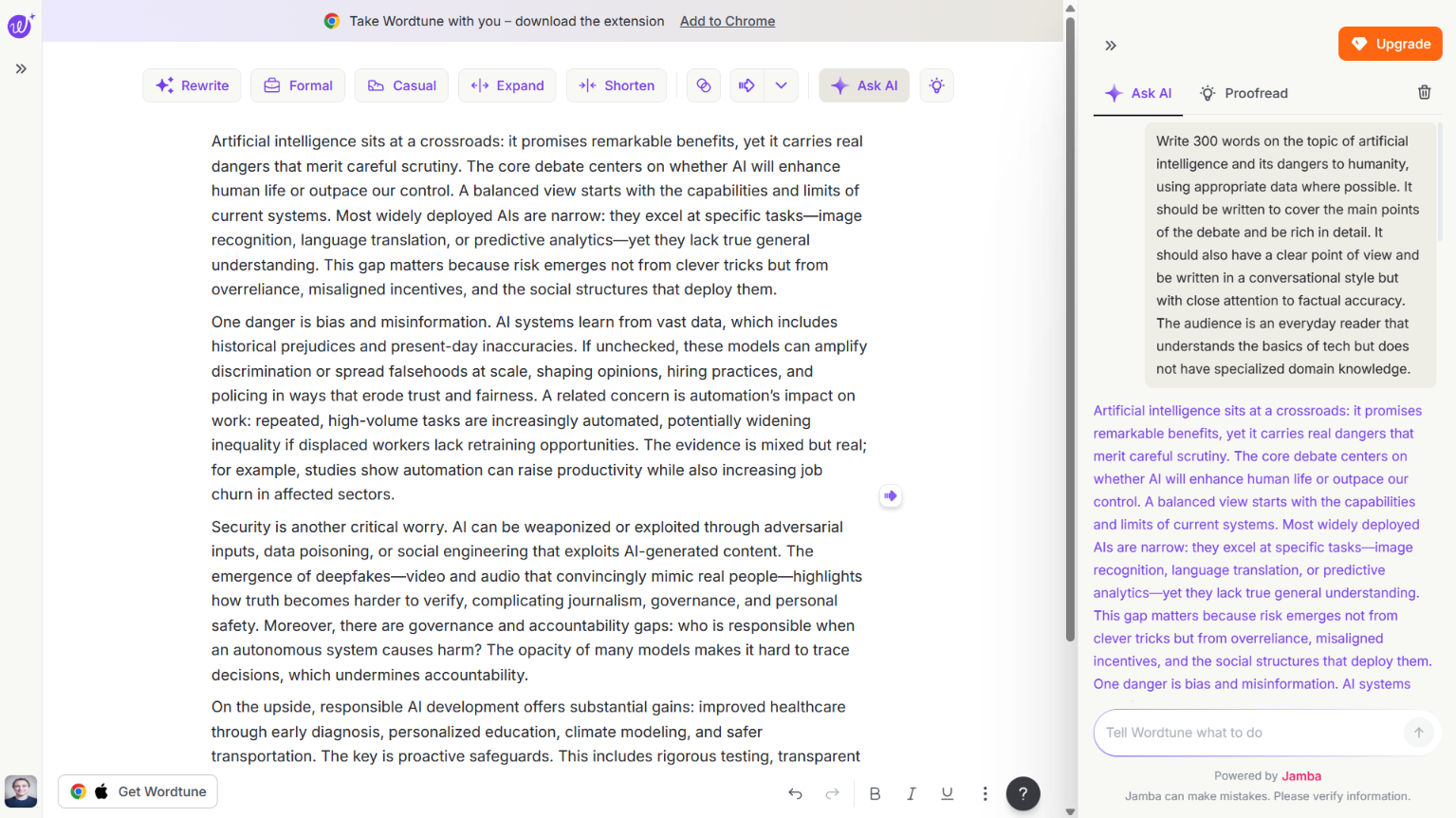Click the continue writing arrow icon in toolbar
1456x818 pixels.
click(x=747, y=85)
